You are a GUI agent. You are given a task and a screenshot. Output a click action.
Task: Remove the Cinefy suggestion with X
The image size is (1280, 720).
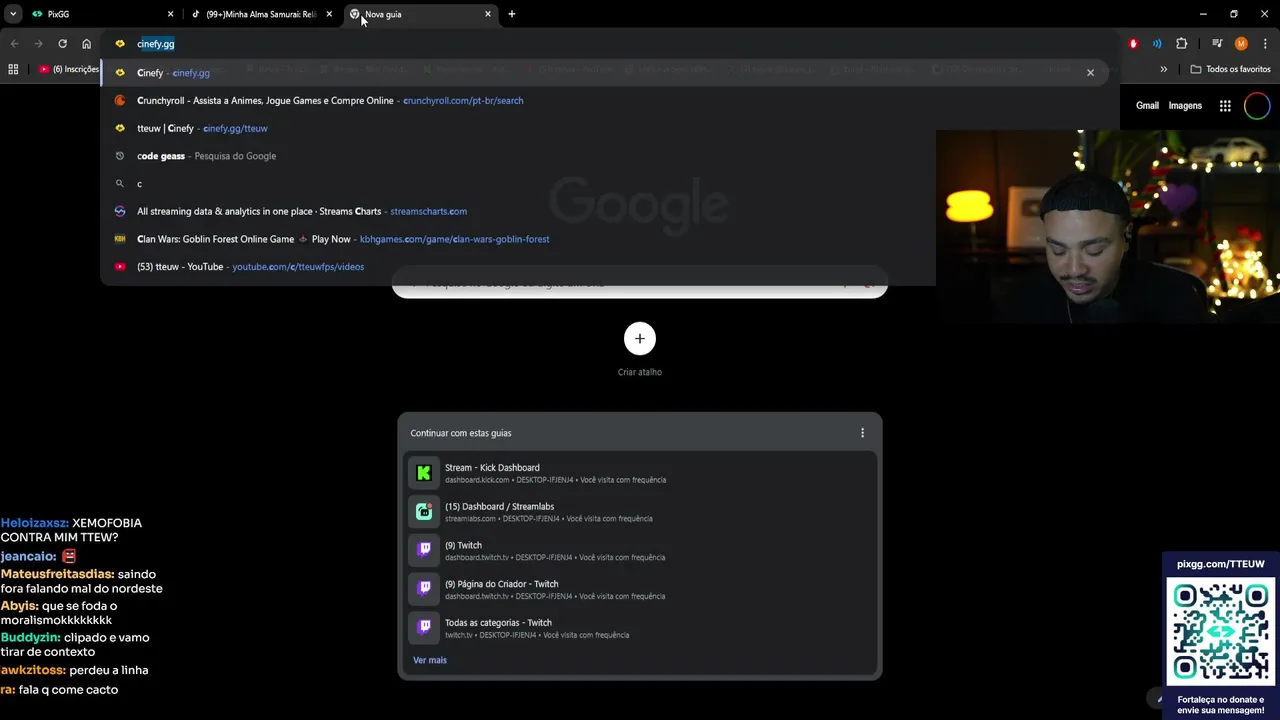pyautogui.click(x=1090, y=73)
